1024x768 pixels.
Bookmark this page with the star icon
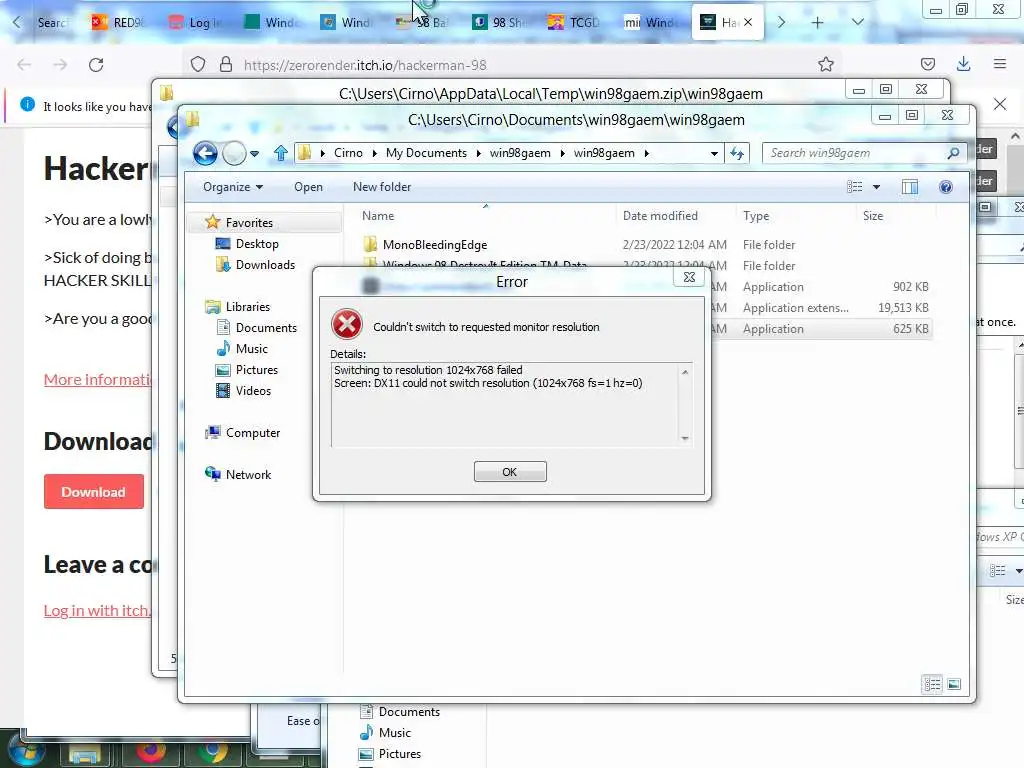pyautogui.click(x=825, y=64)
